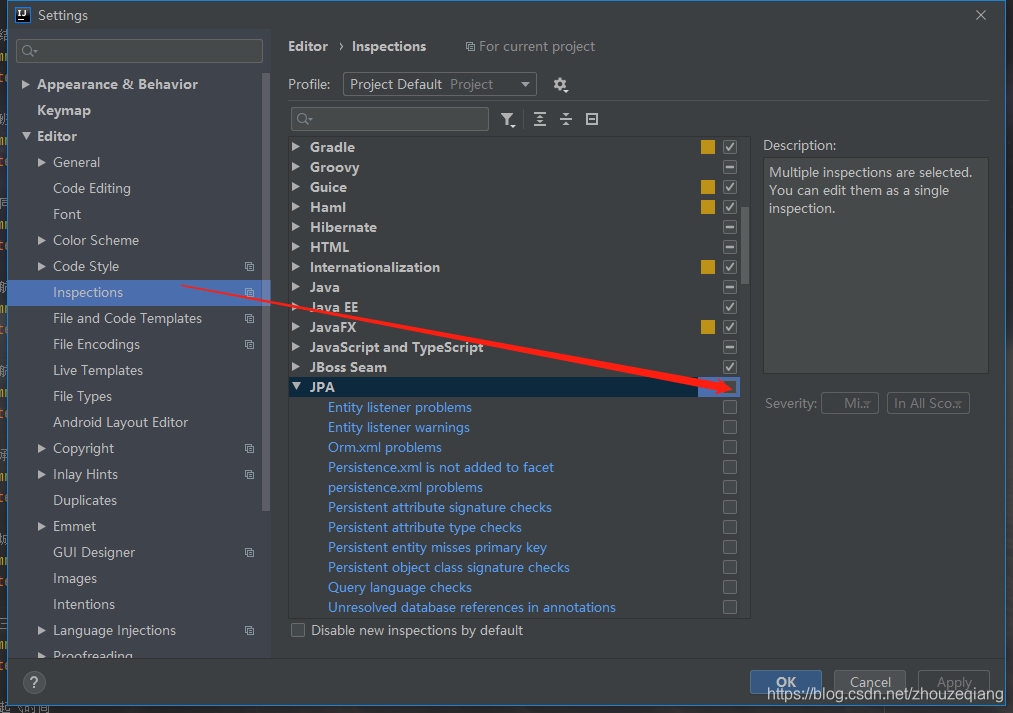
Task: Select Persistent attribute type checks inspection
Action: pyautogui.click(x=424, y=528)
